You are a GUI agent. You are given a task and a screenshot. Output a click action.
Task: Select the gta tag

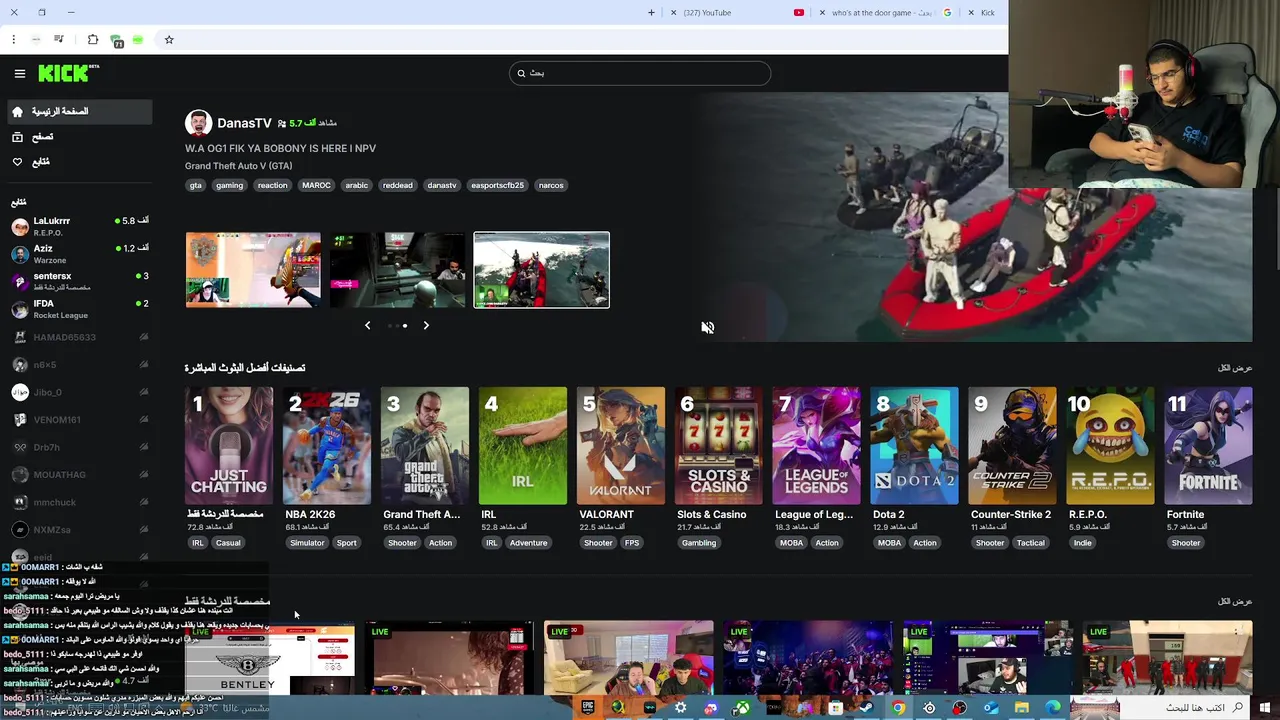pyautogui.click(x=196, y=185)
